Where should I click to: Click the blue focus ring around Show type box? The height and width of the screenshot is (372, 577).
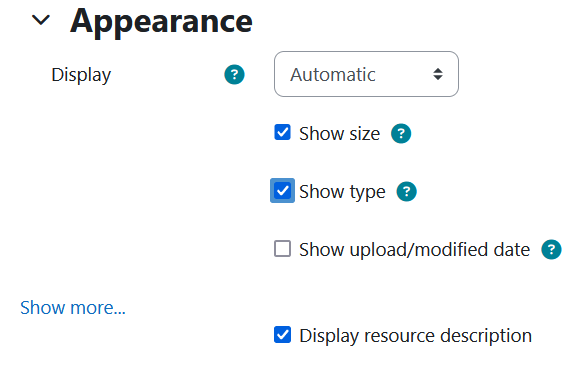282,191
